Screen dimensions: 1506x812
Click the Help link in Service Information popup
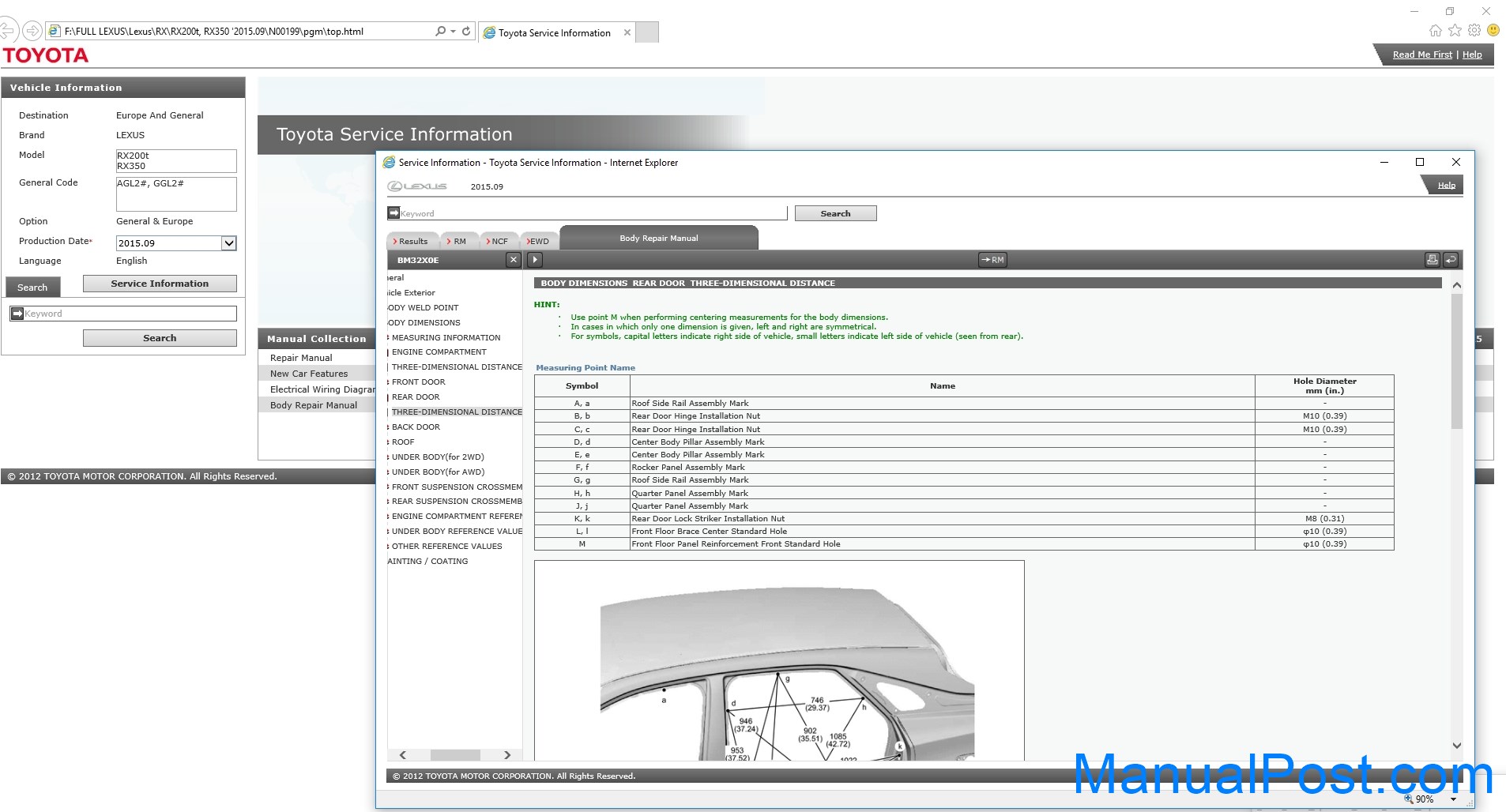1446,186
